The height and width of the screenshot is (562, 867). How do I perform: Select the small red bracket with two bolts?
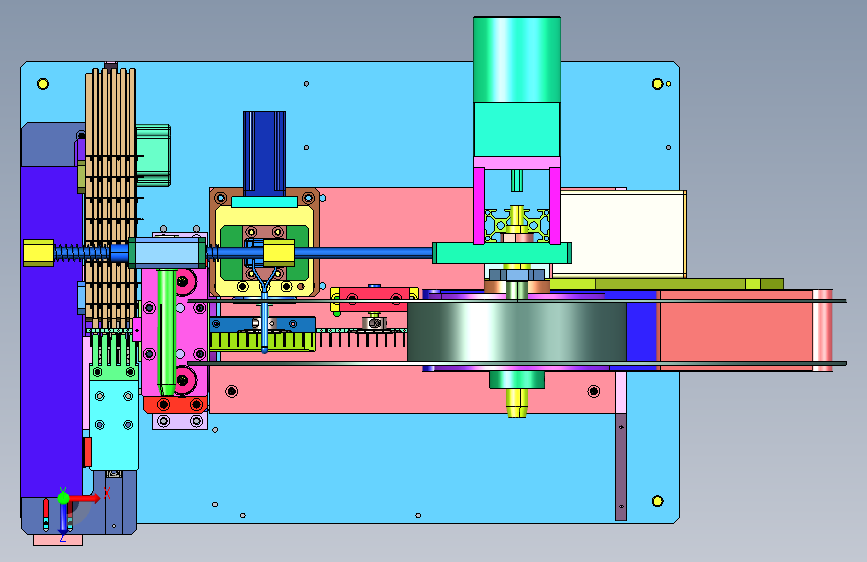coord(374,299)
